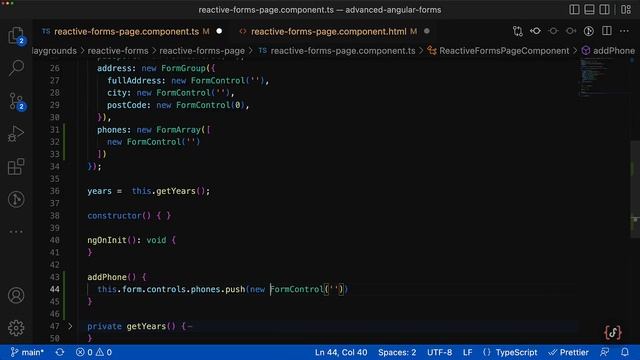Open errors and warnings count in status bar

94,352
